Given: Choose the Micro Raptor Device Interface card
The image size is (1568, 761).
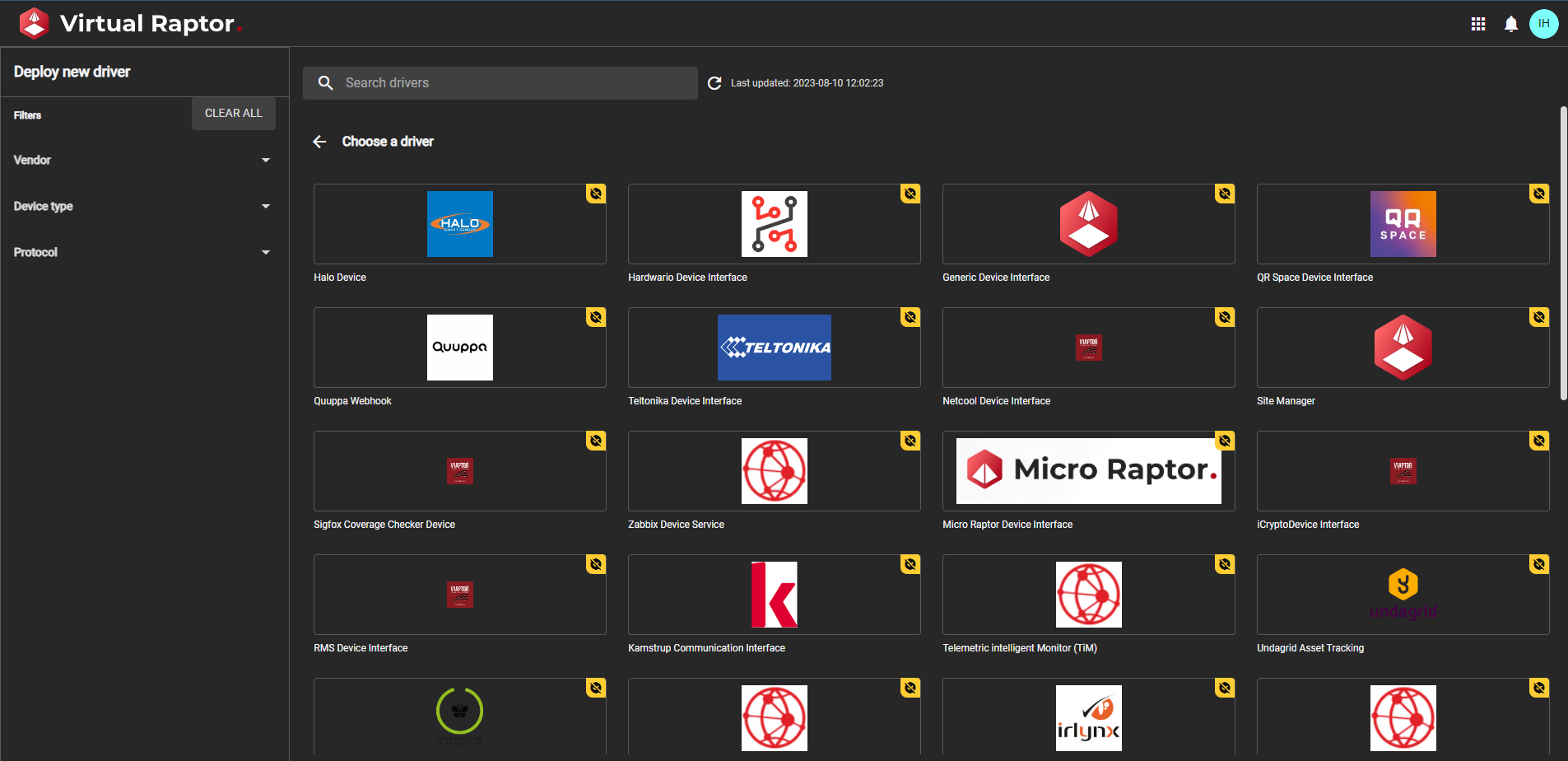Looking at the screenshot, I should (1088, 471).
